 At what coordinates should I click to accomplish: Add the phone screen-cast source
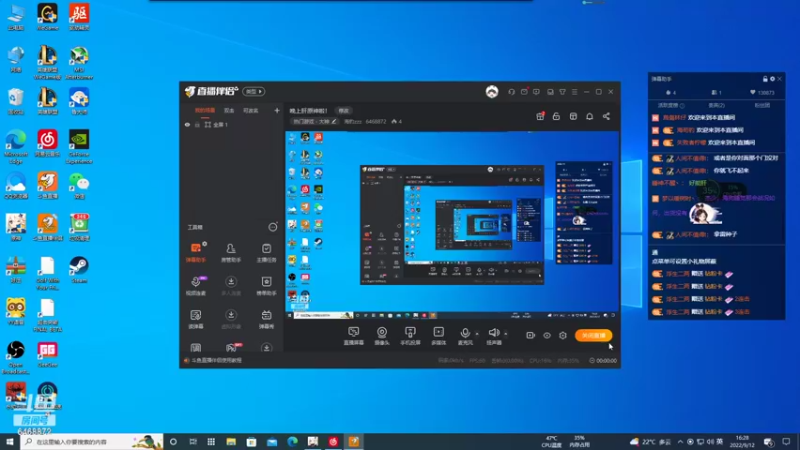[410, 336]
